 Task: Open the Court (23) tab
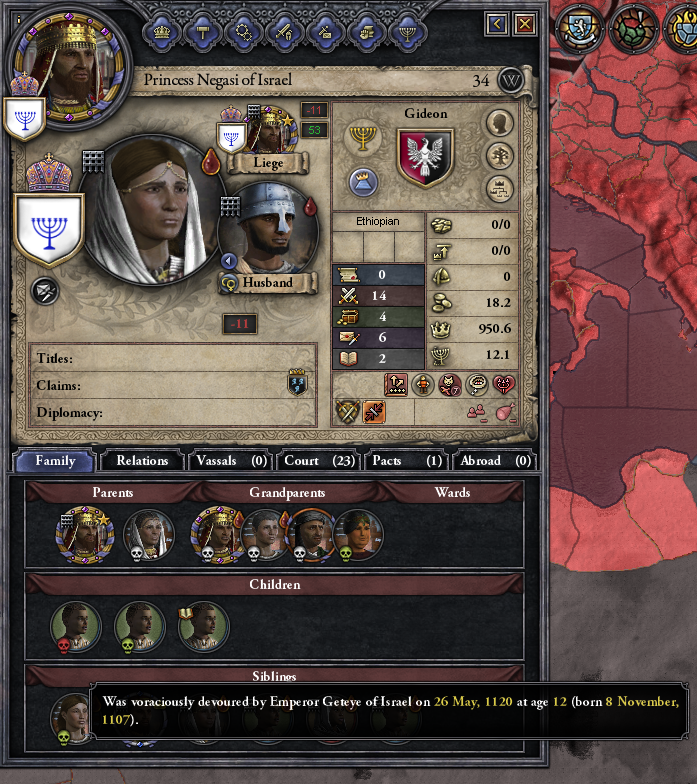318,460
